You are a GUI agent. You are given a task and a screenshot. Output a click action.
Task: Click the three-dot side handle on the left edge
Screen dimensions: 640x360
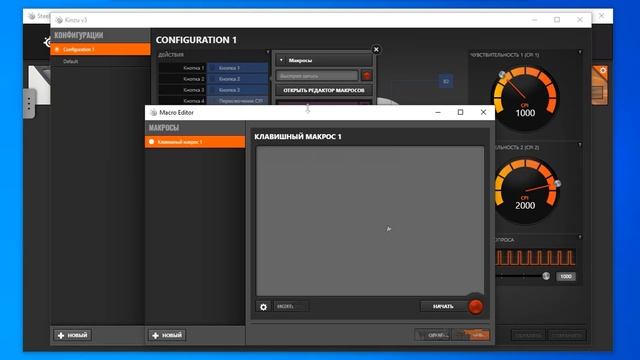point(29,104)
